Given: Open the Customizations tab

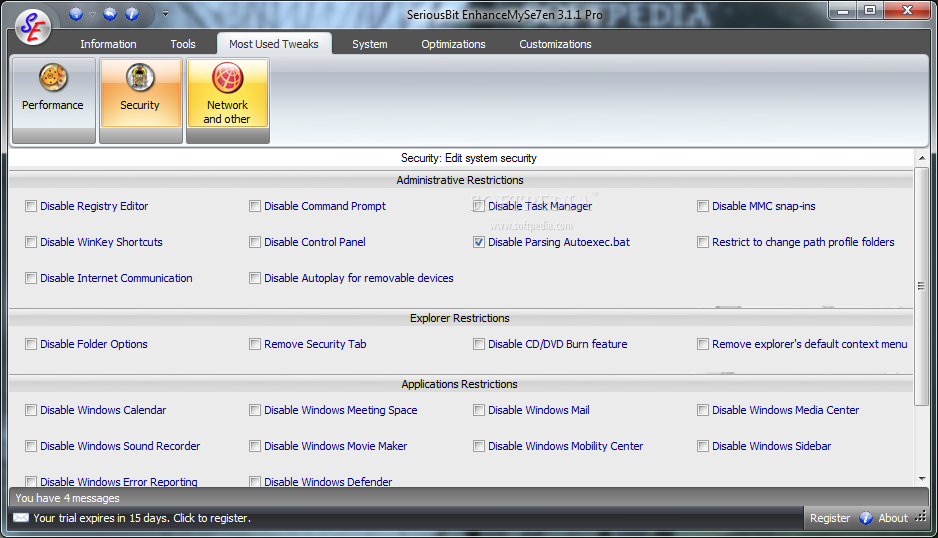Looking at the screenshot, I should (555, 44).
